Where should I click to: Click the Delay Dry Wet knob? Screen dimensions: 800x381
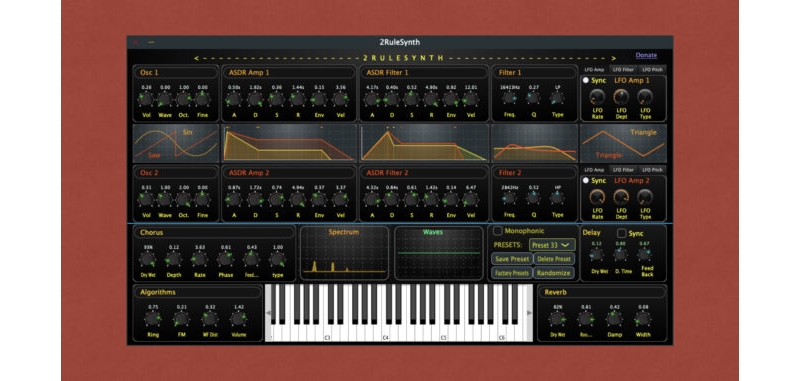tap(596, 255)
